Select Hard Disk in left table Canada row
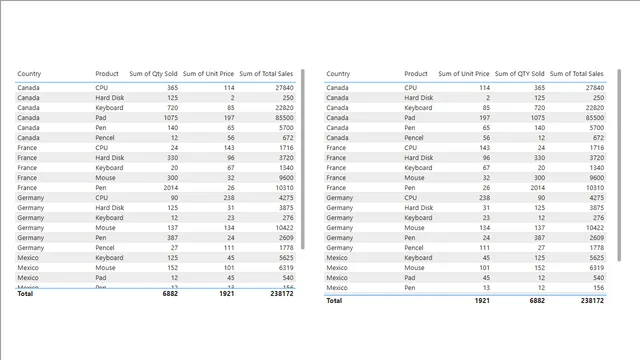 point(110,98)
